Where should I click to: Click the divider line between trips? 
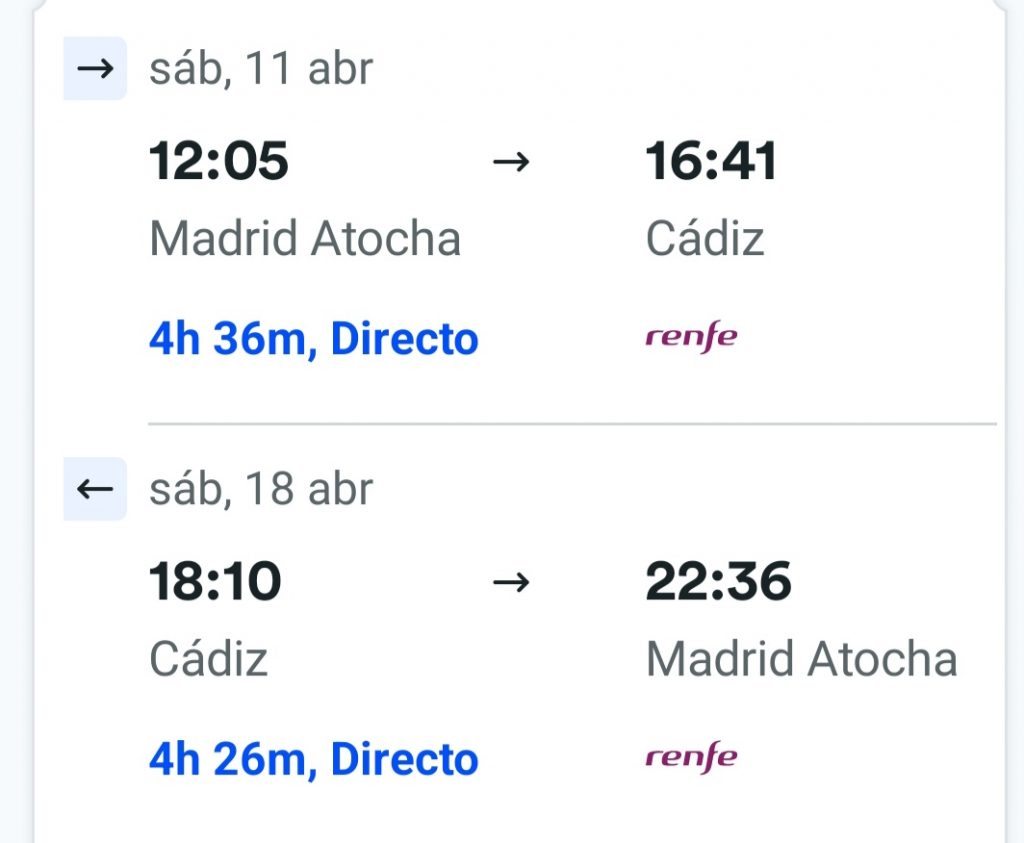572,424
